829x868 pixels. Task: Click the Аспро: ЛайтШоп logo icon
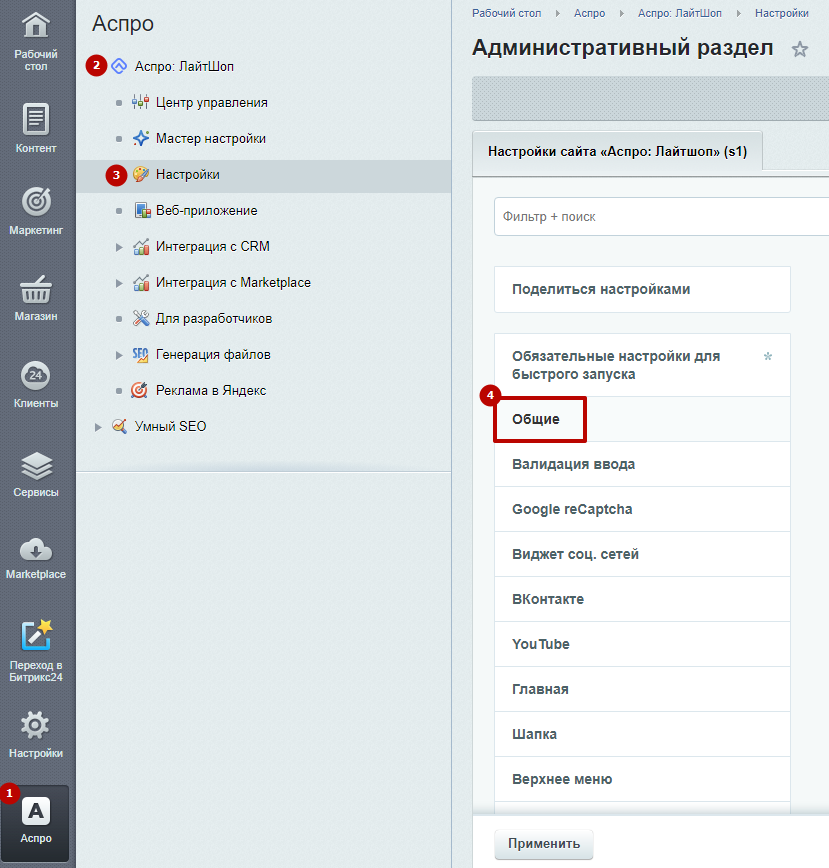tap(119, 66)
